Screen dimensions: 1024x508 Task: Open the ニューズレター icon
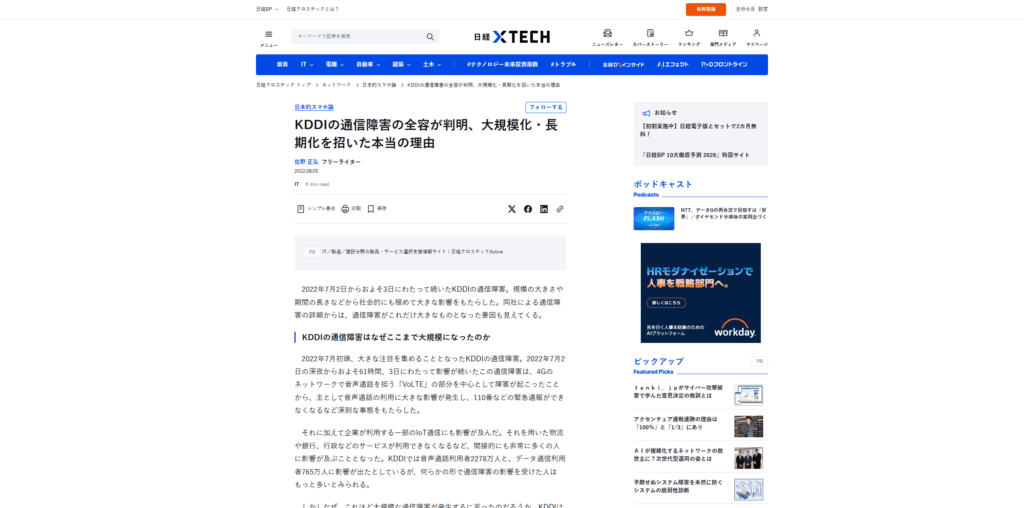coord(607,36)
